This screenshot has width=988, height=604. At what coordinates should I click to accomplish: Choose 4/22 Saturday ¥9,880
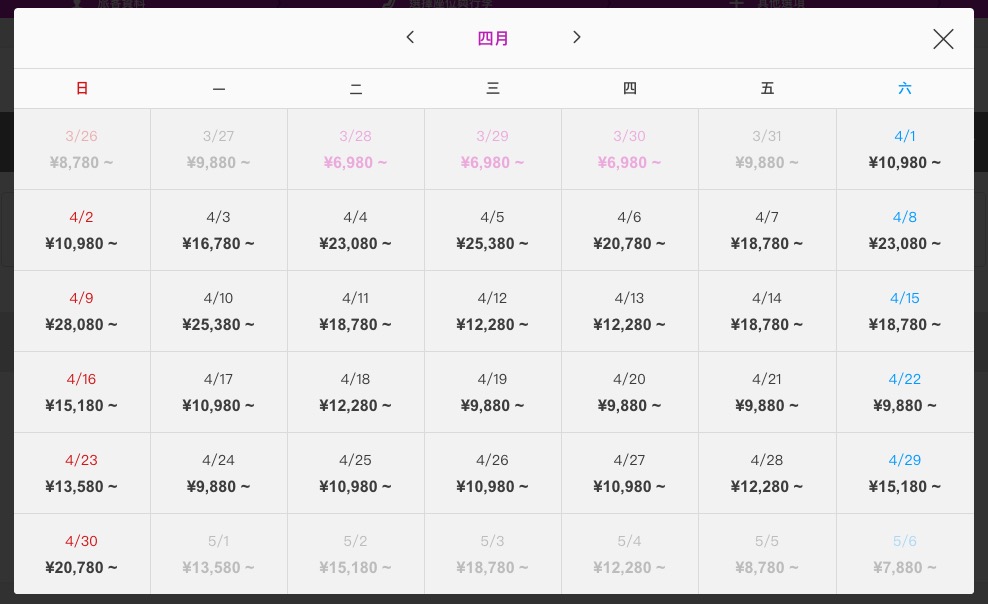[905, 392]
